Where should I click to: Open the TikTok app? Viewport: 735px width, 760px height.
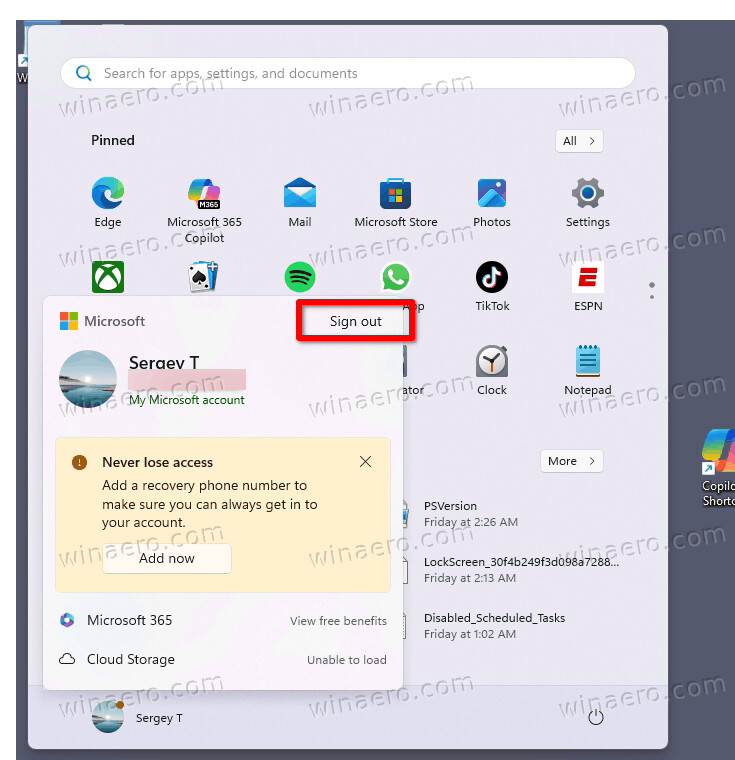click(x=492, y=286)
